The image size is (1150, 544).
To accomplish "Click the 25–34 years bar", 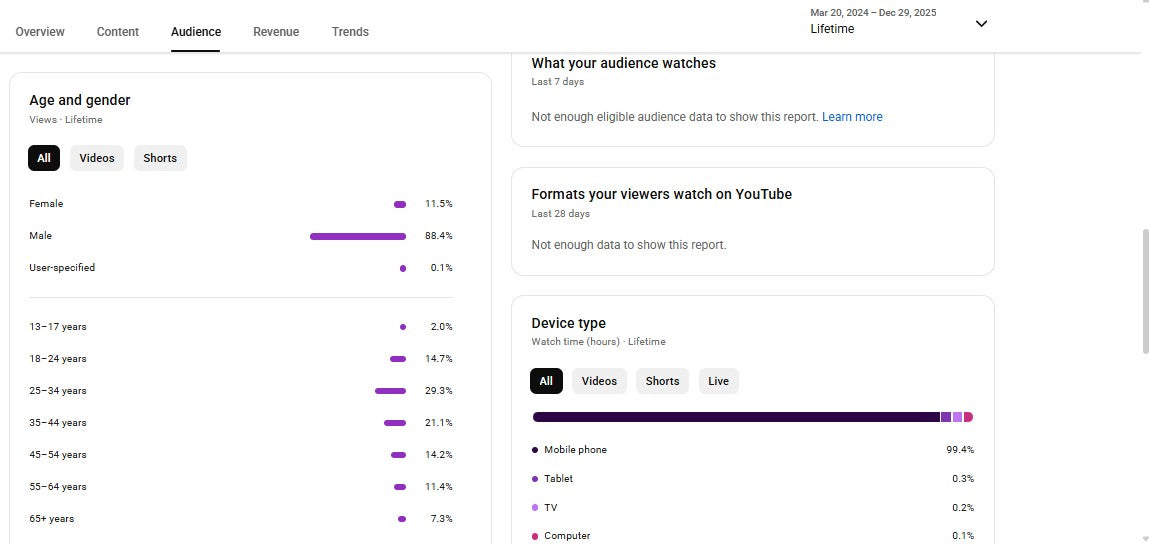I will pos(390,391).
